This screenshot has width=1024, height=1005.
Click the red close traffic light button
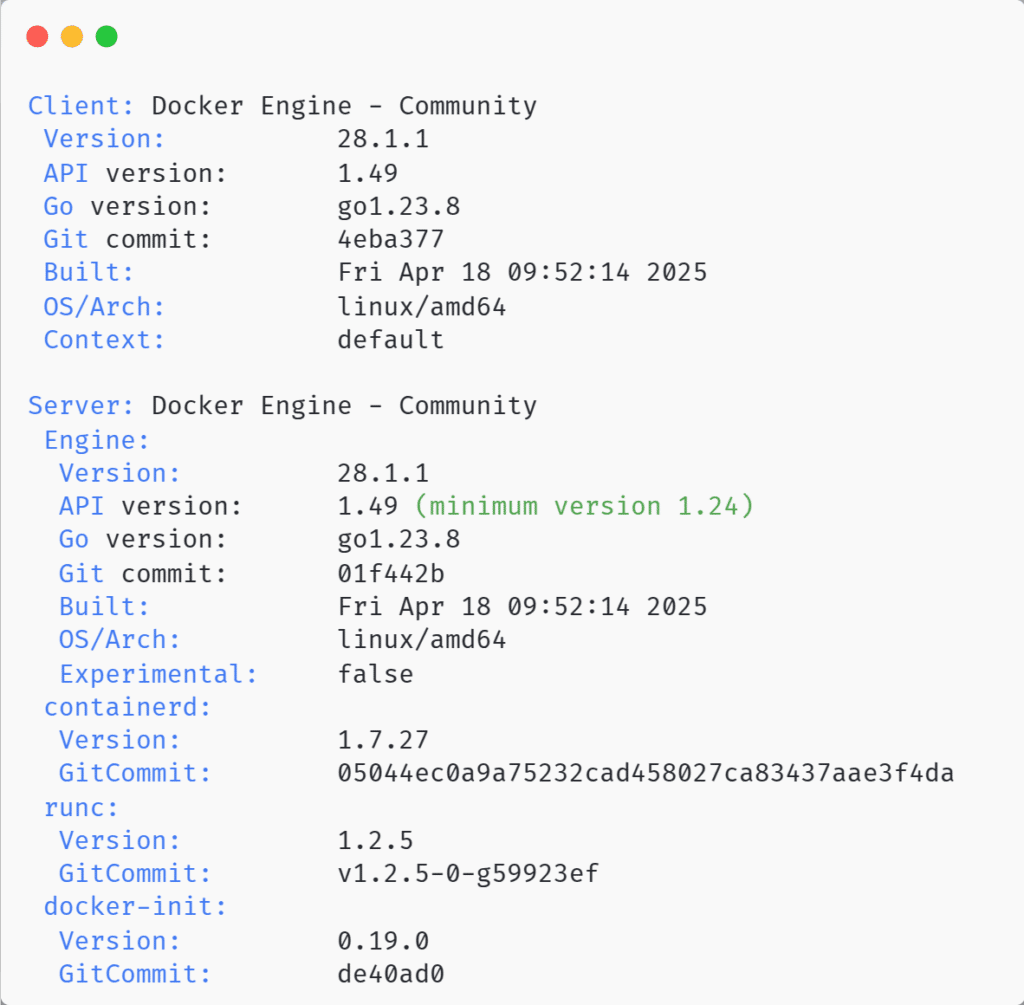[37, 36]
